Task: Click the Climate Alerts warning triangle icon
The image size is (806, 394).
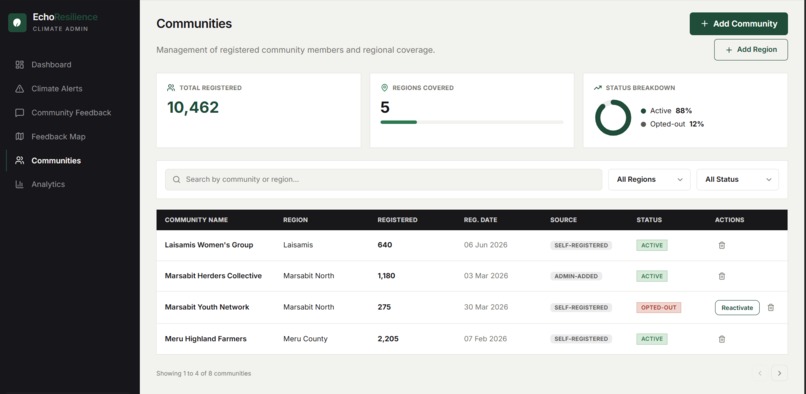Action: coord(20,88)
